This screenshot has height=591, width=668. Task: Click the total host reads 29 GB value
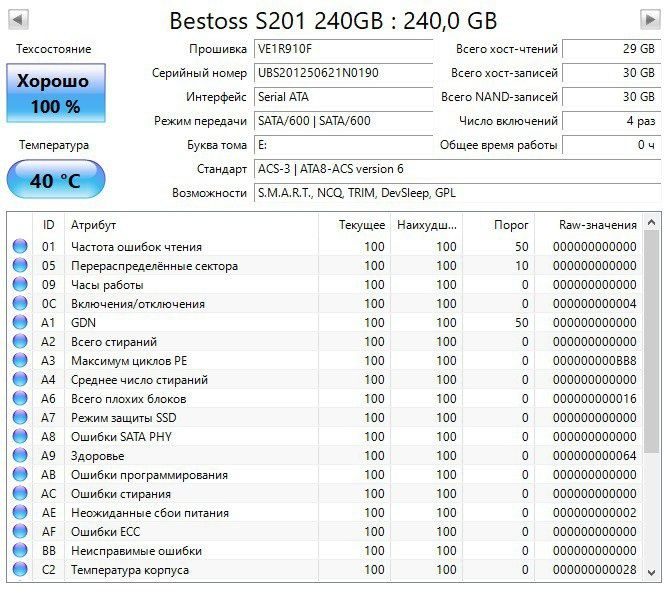(612, 49)
